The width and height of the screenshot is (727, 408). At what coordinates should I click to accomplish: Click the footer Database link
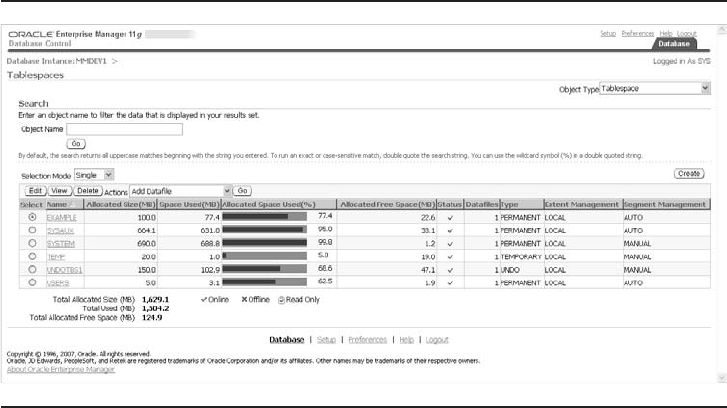[287, 340]
